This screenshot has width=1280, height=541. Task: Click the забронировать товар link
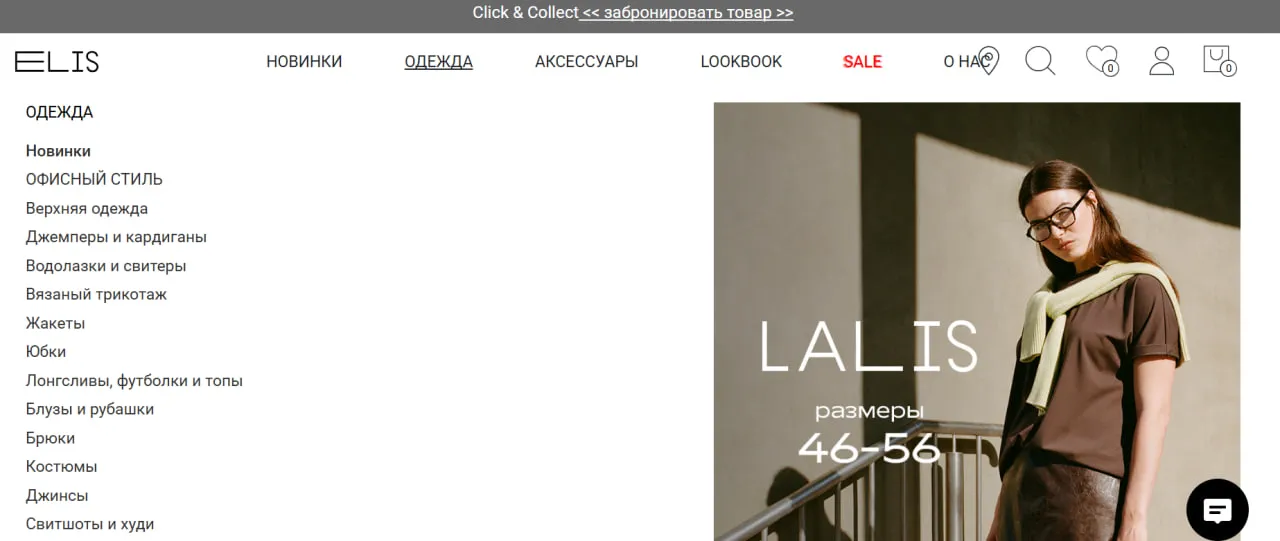coord(687,13)
